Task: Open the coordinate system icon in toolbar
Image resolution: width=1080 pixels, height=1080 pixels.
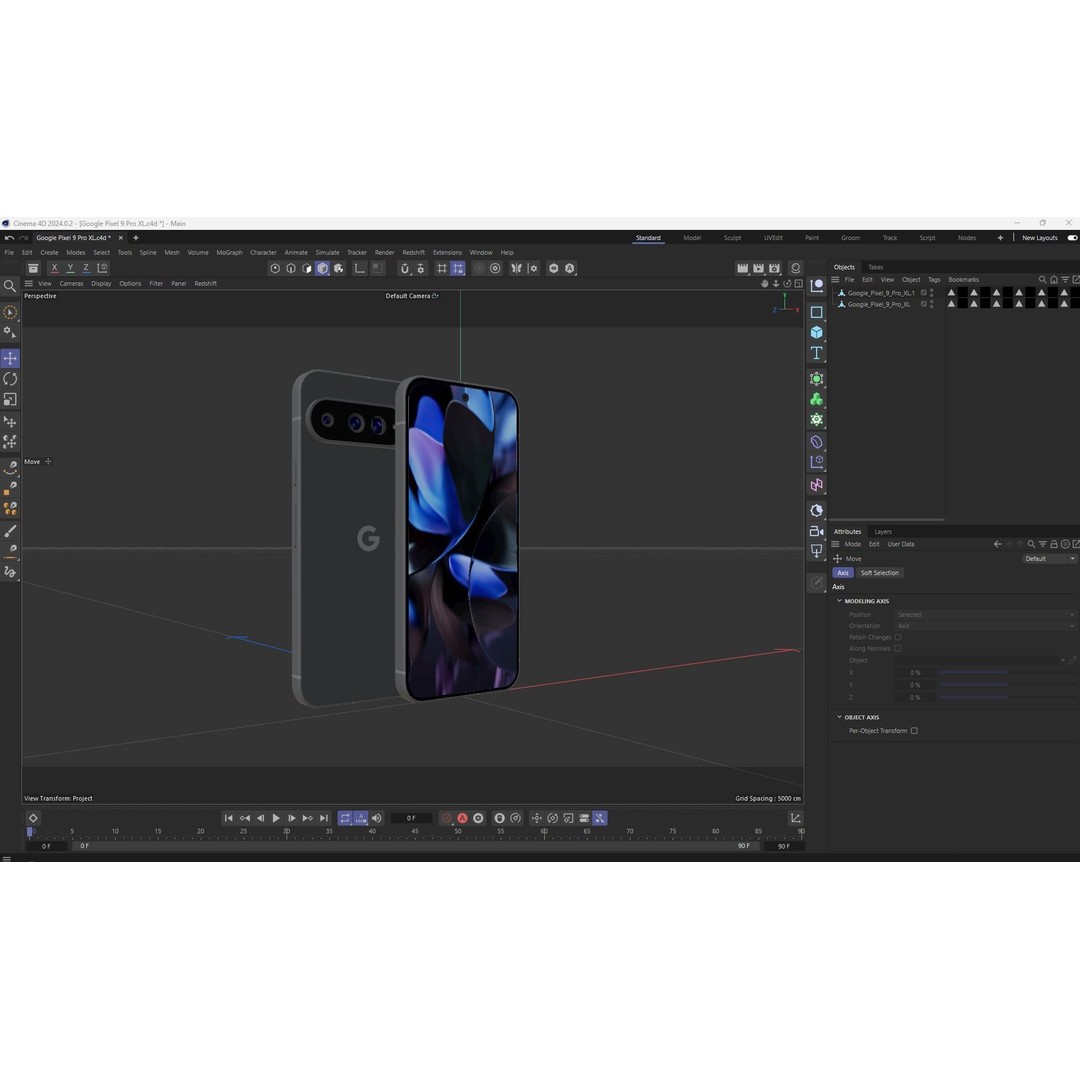Action: [102, 268]
